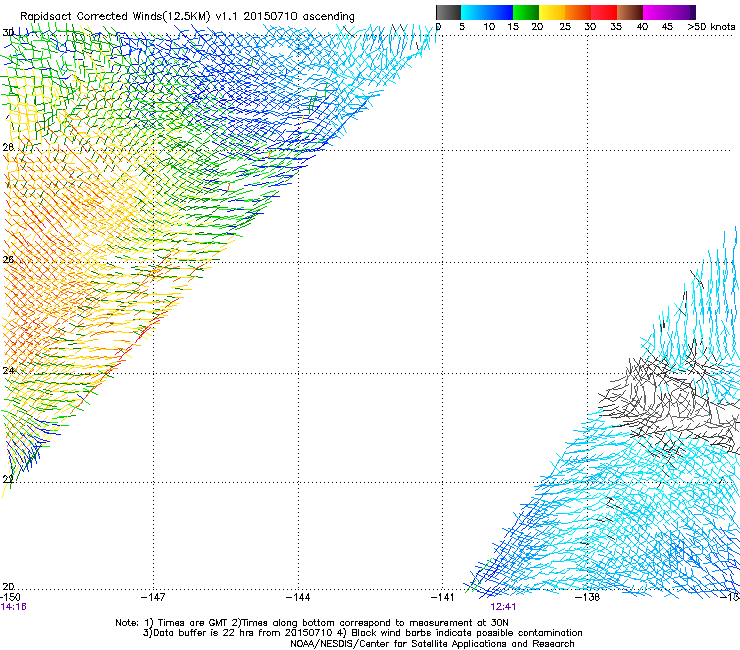740x650 pixels.
Task: Click the NOAA/NESDIS credit line
Action: pyautogui.click(x=432, y=644)
